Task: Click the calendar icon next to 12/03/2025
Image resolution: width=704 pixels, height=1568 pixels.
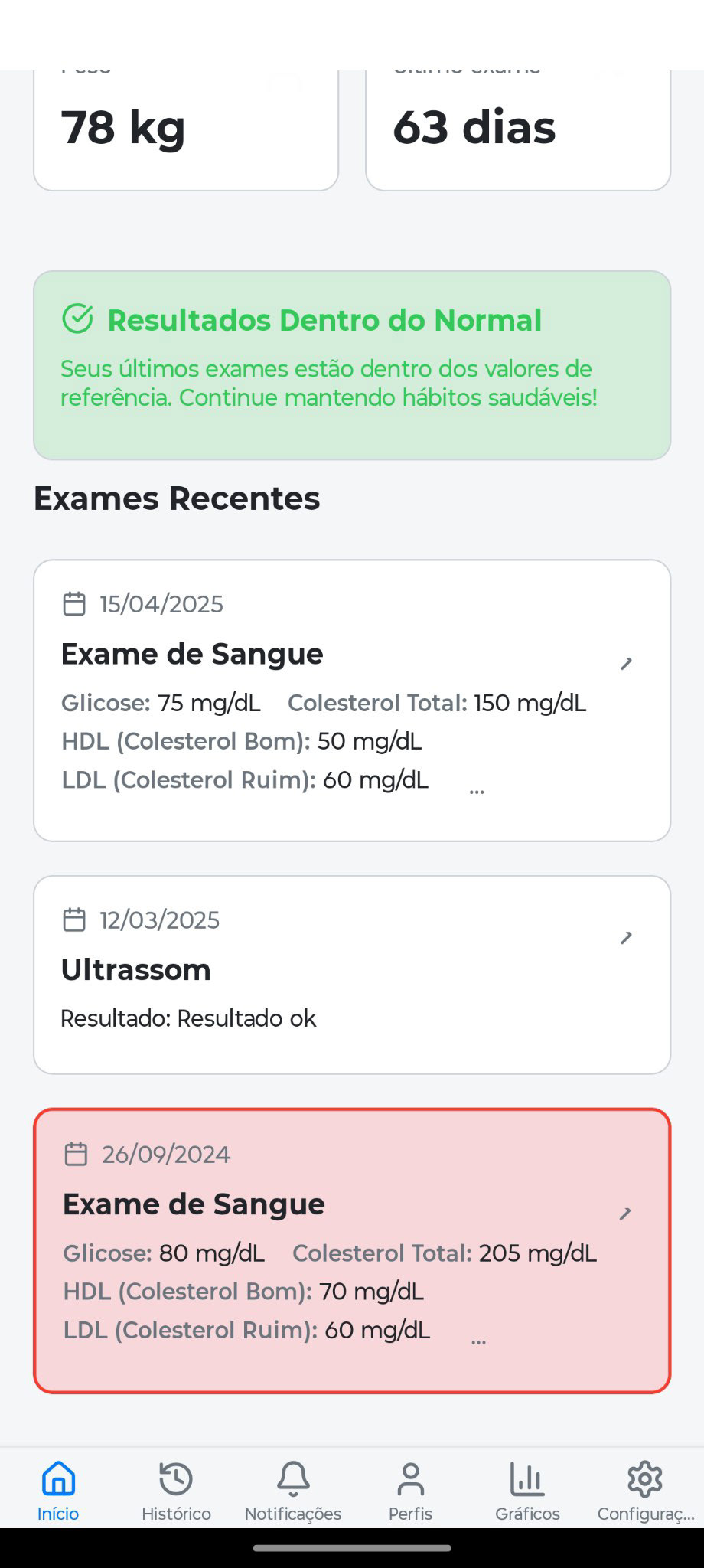Action: point(74,919)
